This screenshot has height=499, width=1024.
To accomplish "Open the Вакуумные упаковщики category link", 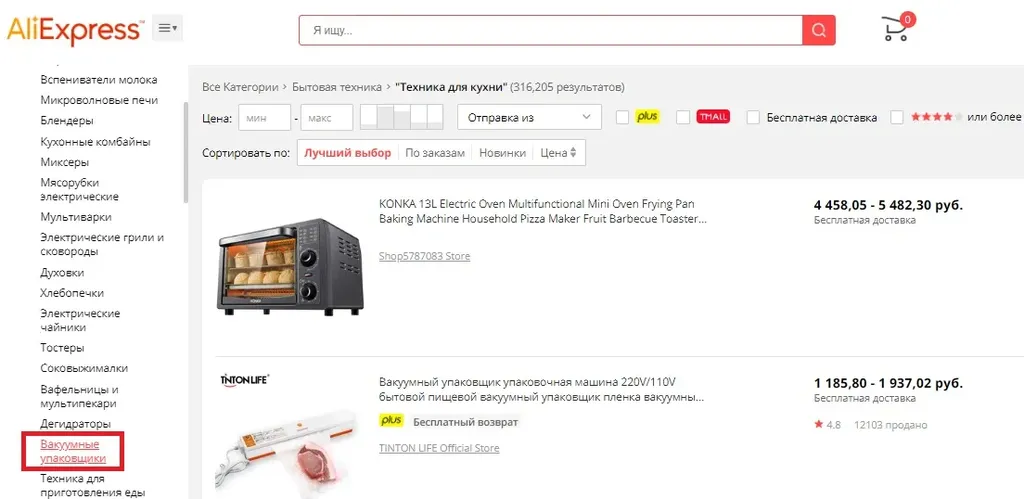I will point(72,451).
